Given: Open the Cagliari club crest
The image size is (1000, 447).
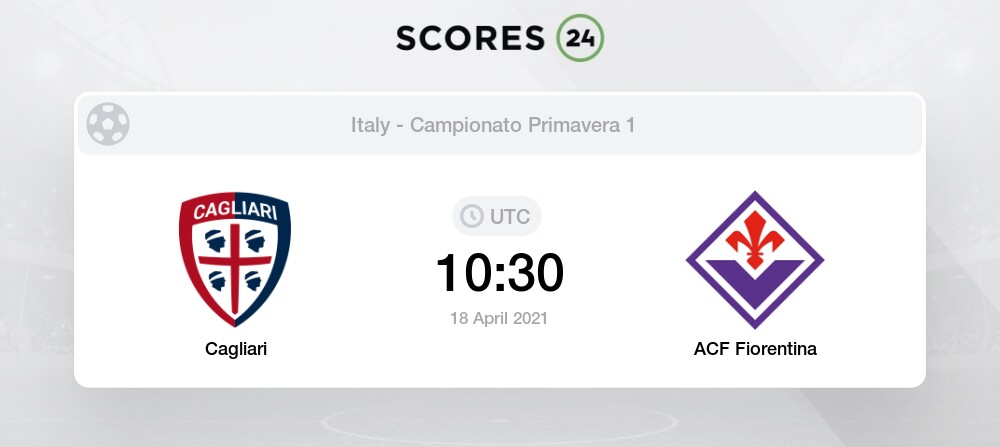Looking at the screenshot, I should (235, 260).
